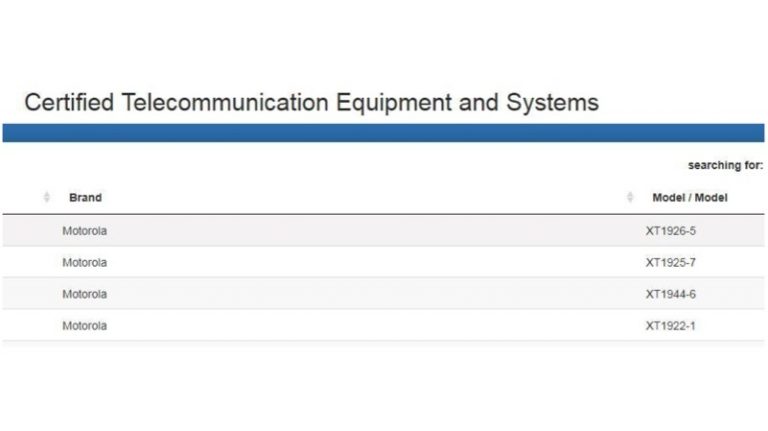Click Motorola in the XT1926-5 row
Screen dimensions: 768x431
click(84, 231)
